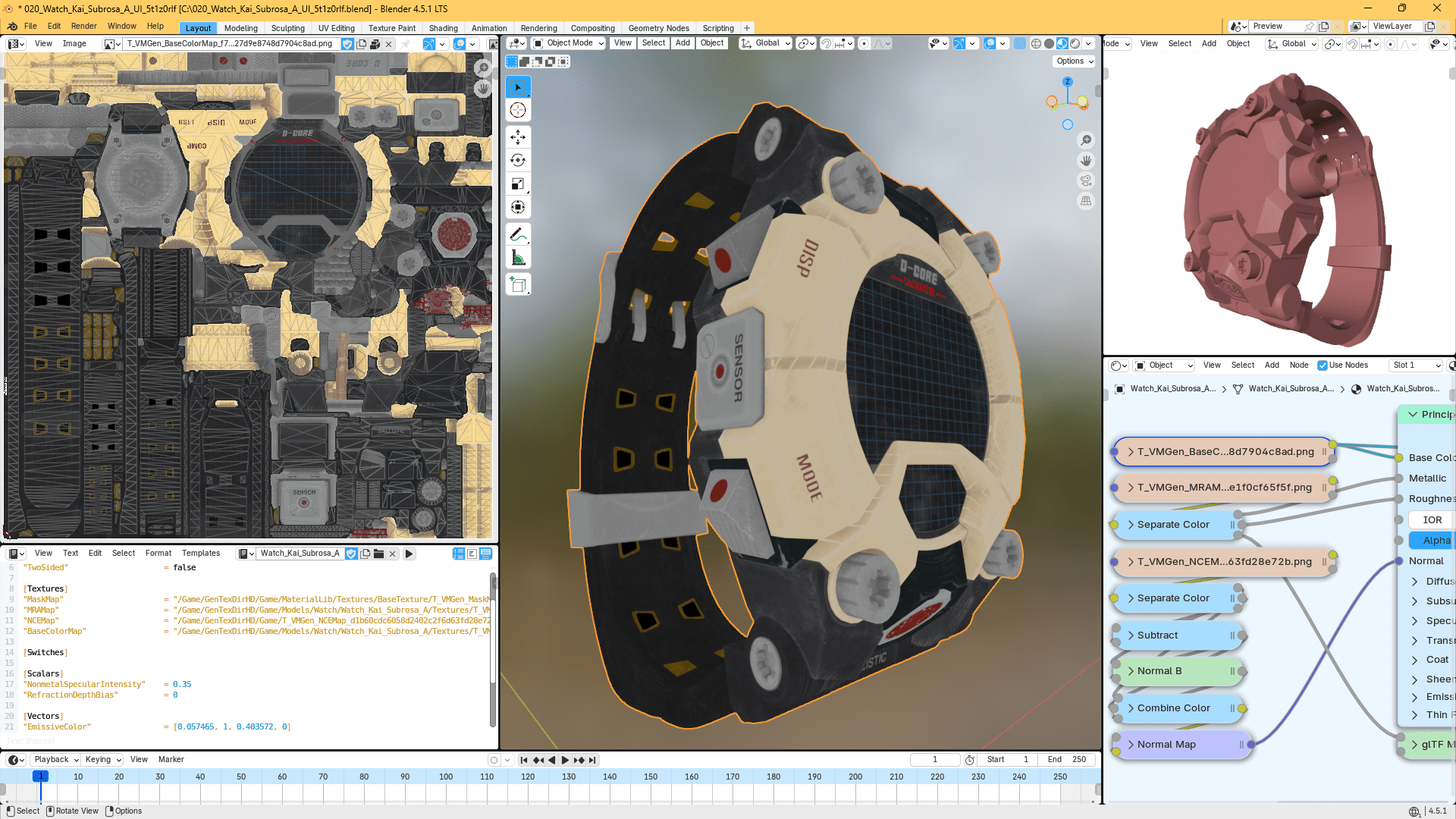Open the Playback dropdown in the timeline
This screenshot has height=819, width=1456.
[x=56, y=760]
